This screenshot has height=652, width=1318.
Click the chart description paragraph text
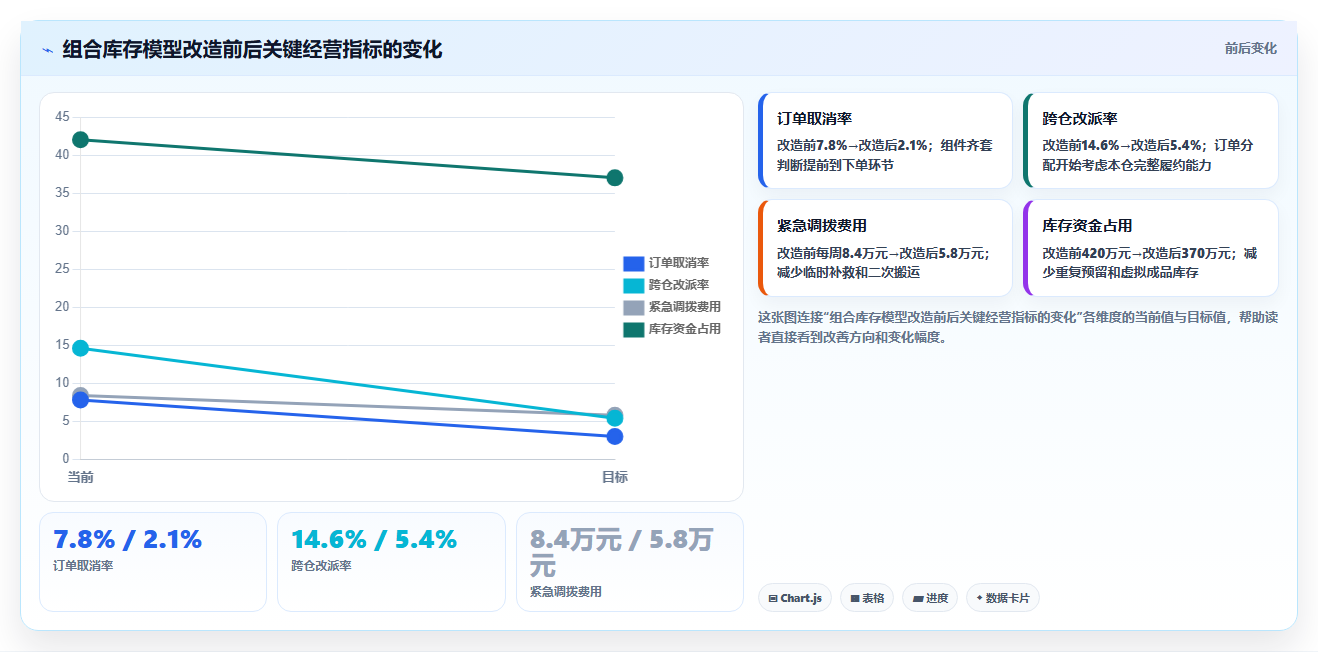coord(1017,327)
